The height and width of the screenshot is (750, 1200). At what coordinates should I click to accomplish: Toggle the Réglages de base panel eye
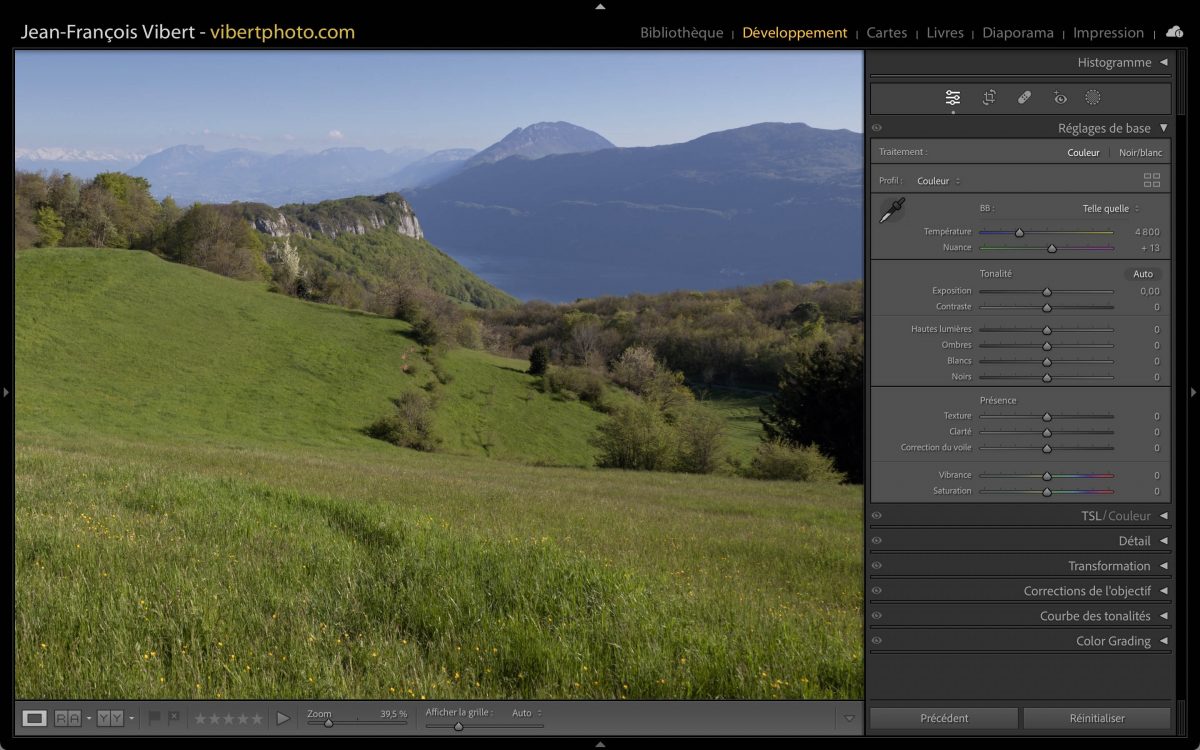click(877, 128)
